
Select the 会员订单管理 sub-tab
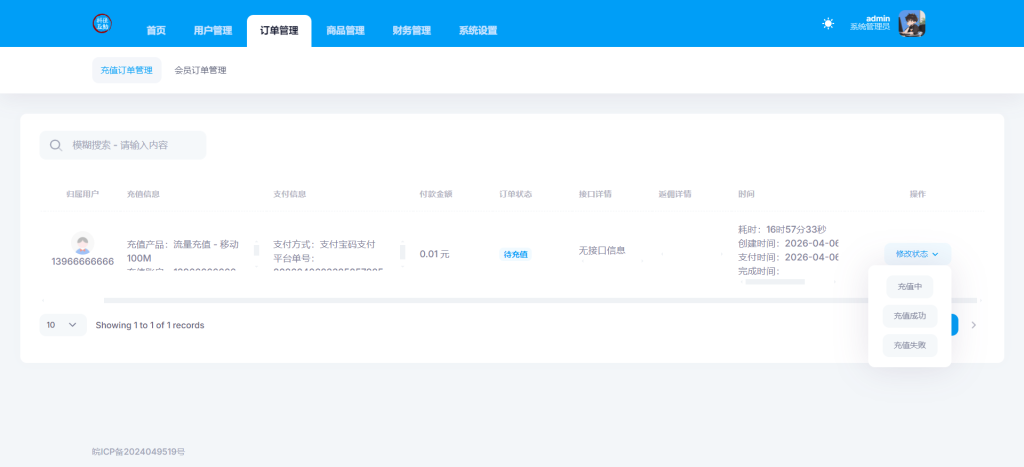[x=200, y=71]
